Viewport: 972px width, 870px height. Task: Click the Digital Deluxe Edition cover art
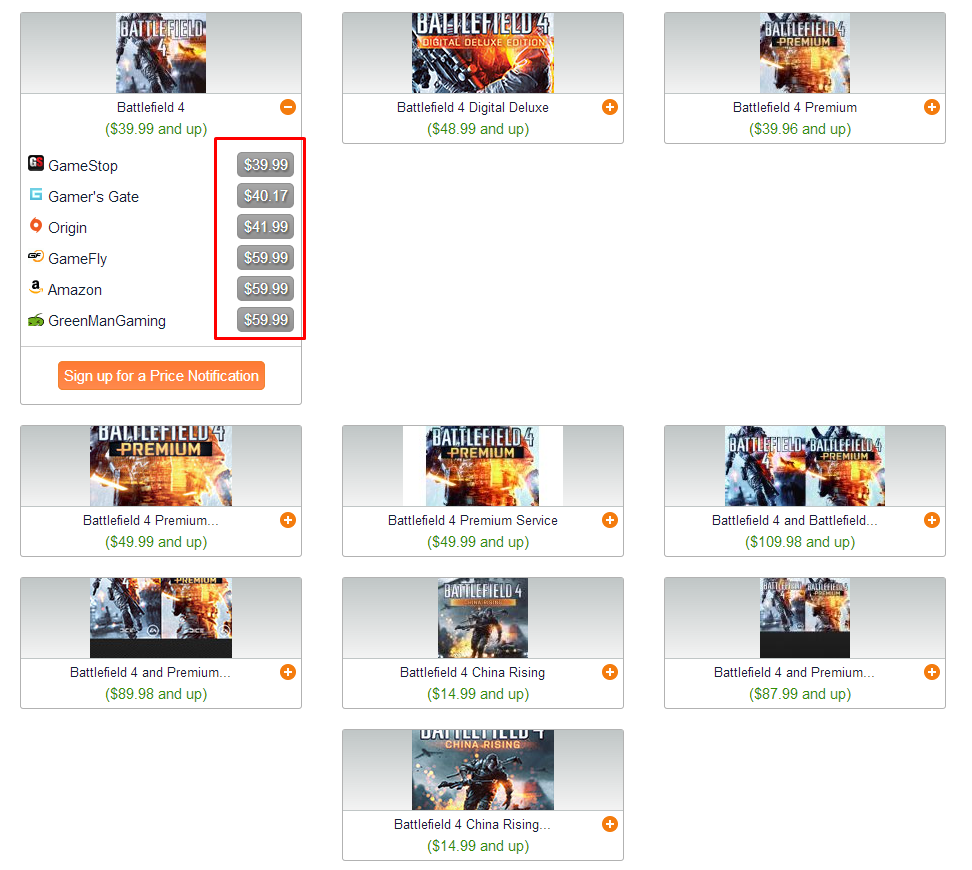pyautogui.click(x=483, y=53)
